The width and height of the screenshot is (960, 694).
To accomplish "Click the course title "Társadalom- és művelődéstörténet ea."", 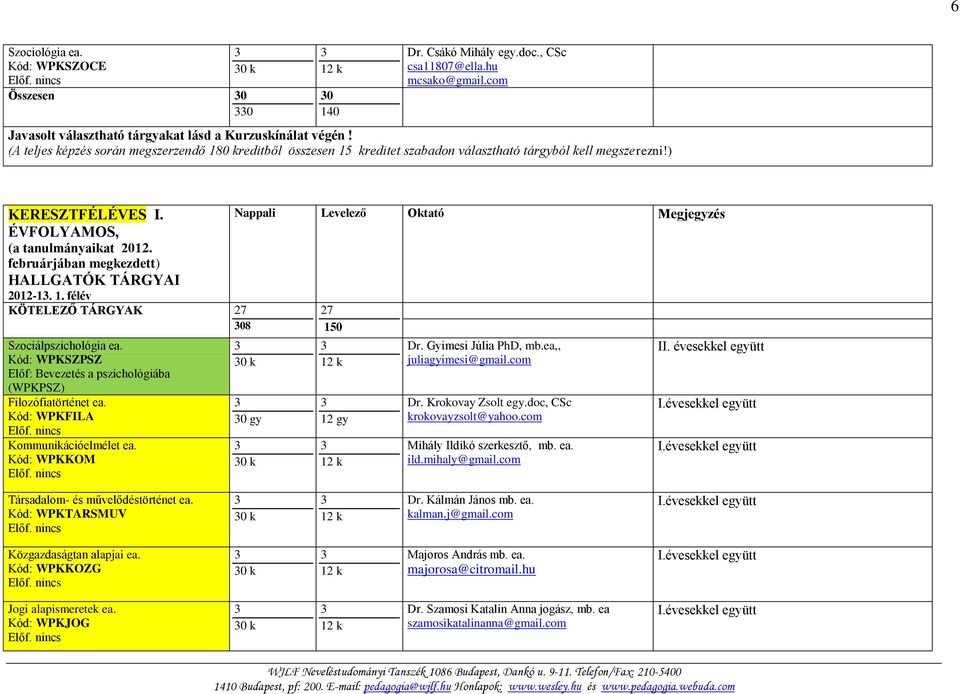I will click(x=100, y=500).
